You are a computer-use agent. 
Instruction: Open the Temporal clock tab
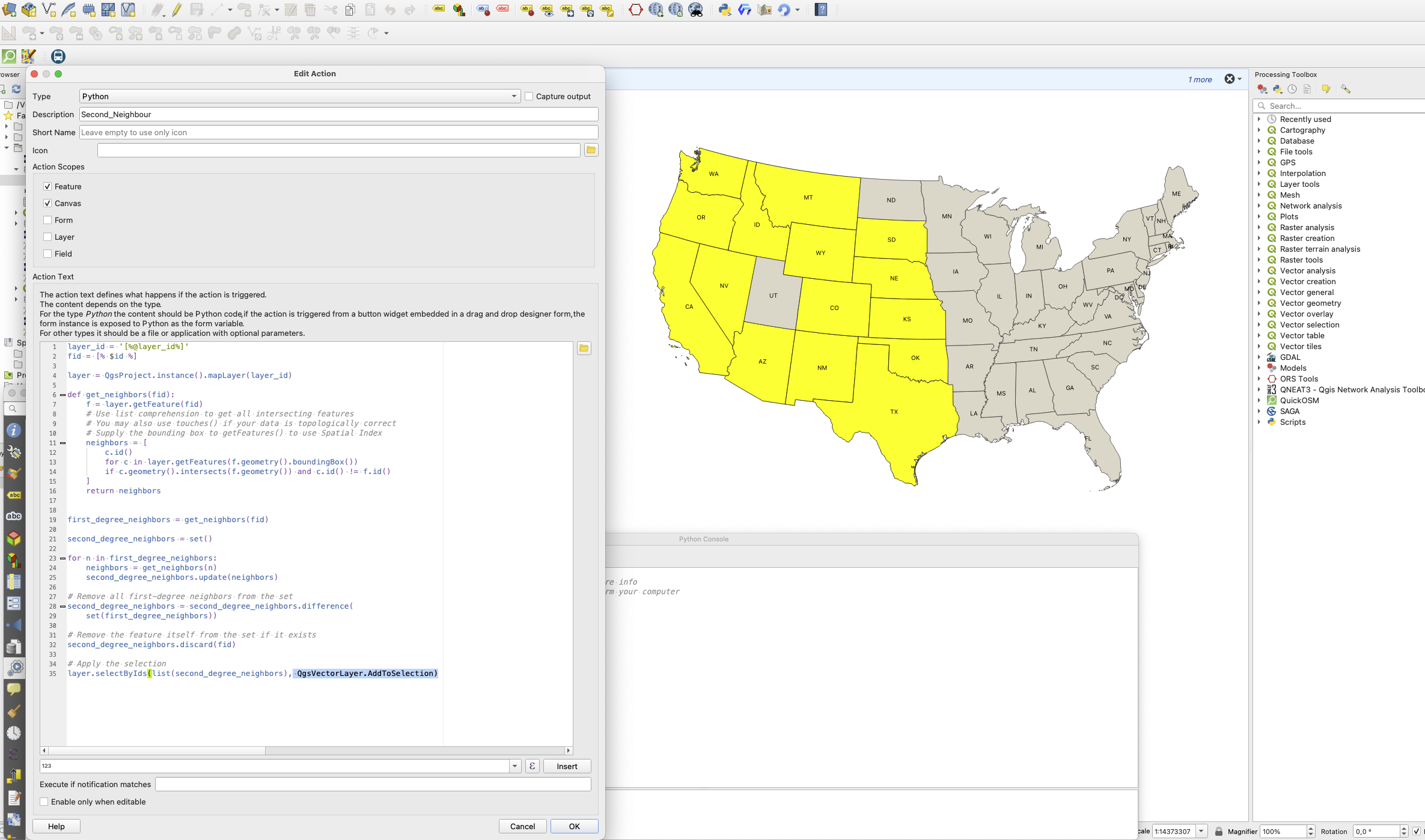coord(14,732)
